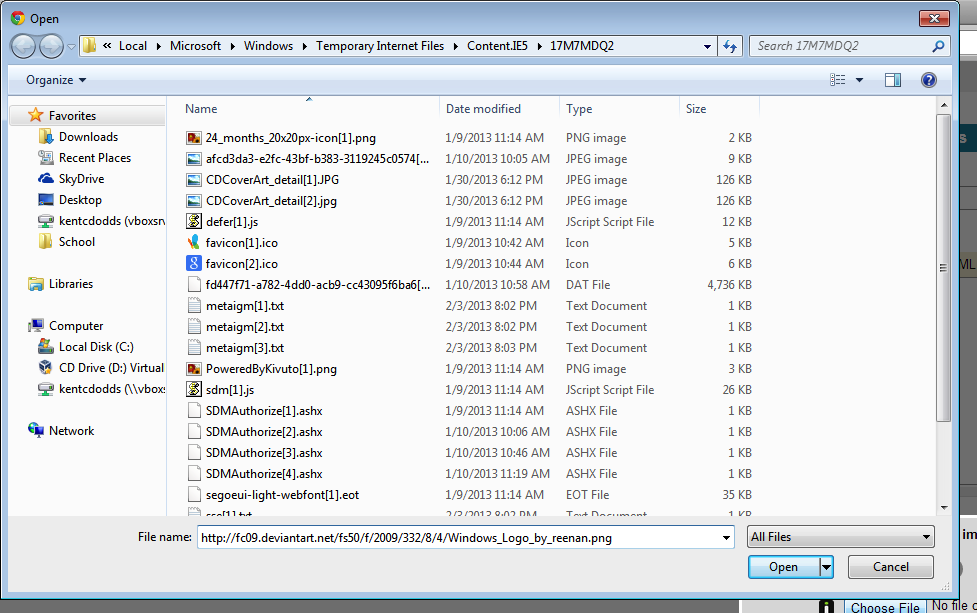
Task: Click Temporary Internet Files breadcrumb
Action: point(380,46)
